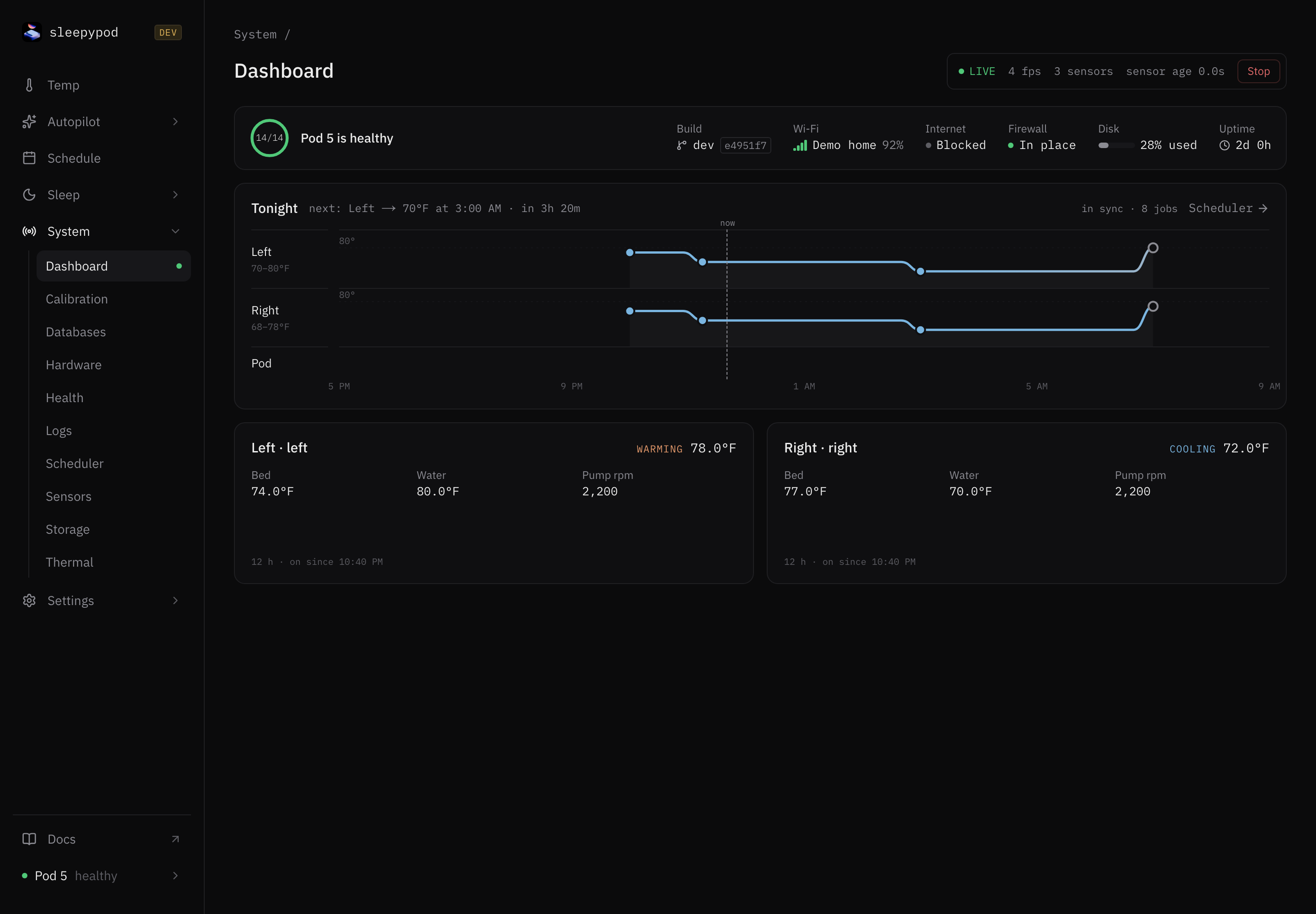Screen dimensions: 1316x914
Task: Click the git branch icon under Build
Action: click(x=681, y=145)
